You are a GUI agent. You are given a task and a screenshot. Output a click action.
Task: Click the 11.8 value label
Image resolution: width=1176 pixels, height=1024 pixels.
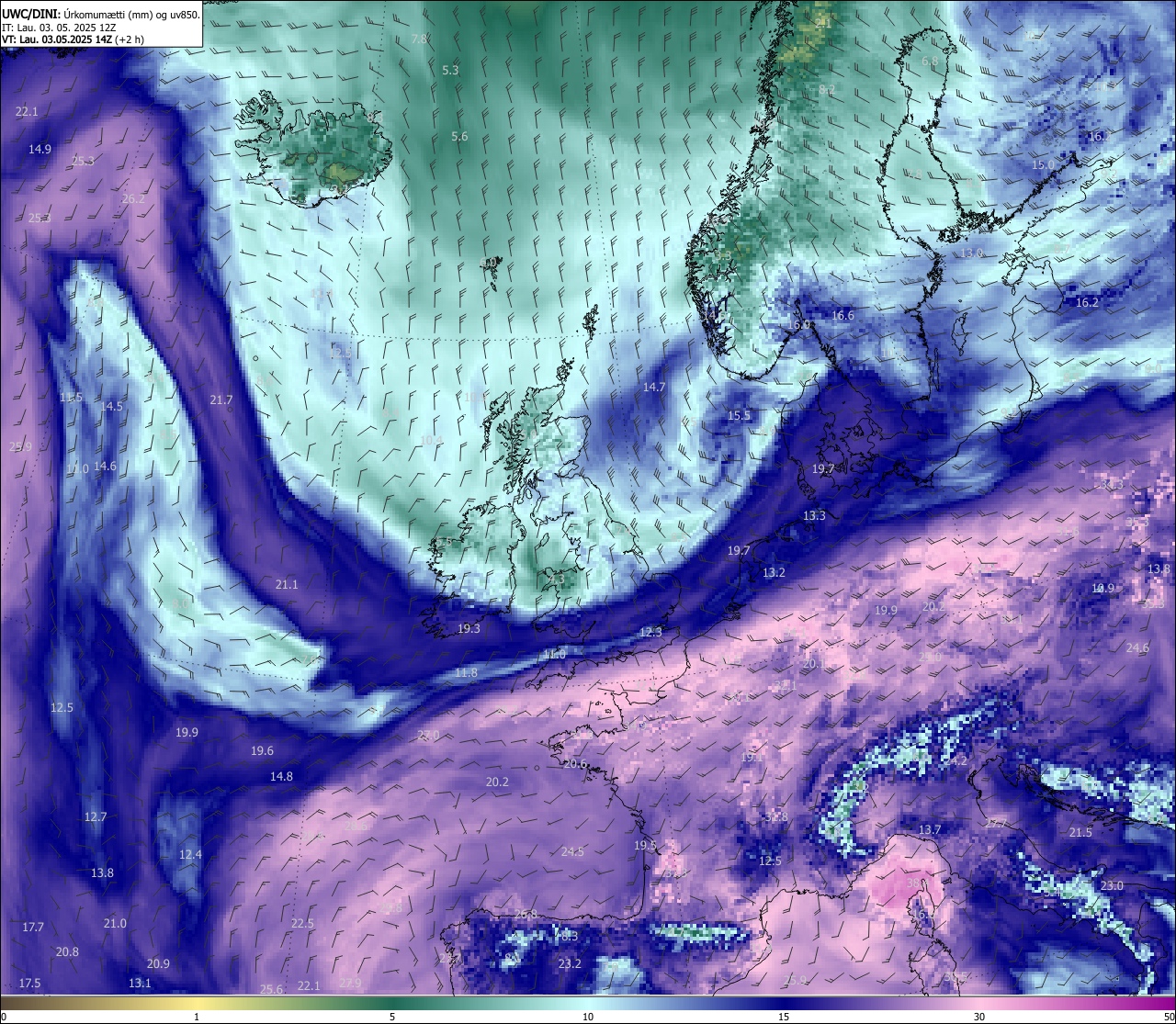coord(466,672)
